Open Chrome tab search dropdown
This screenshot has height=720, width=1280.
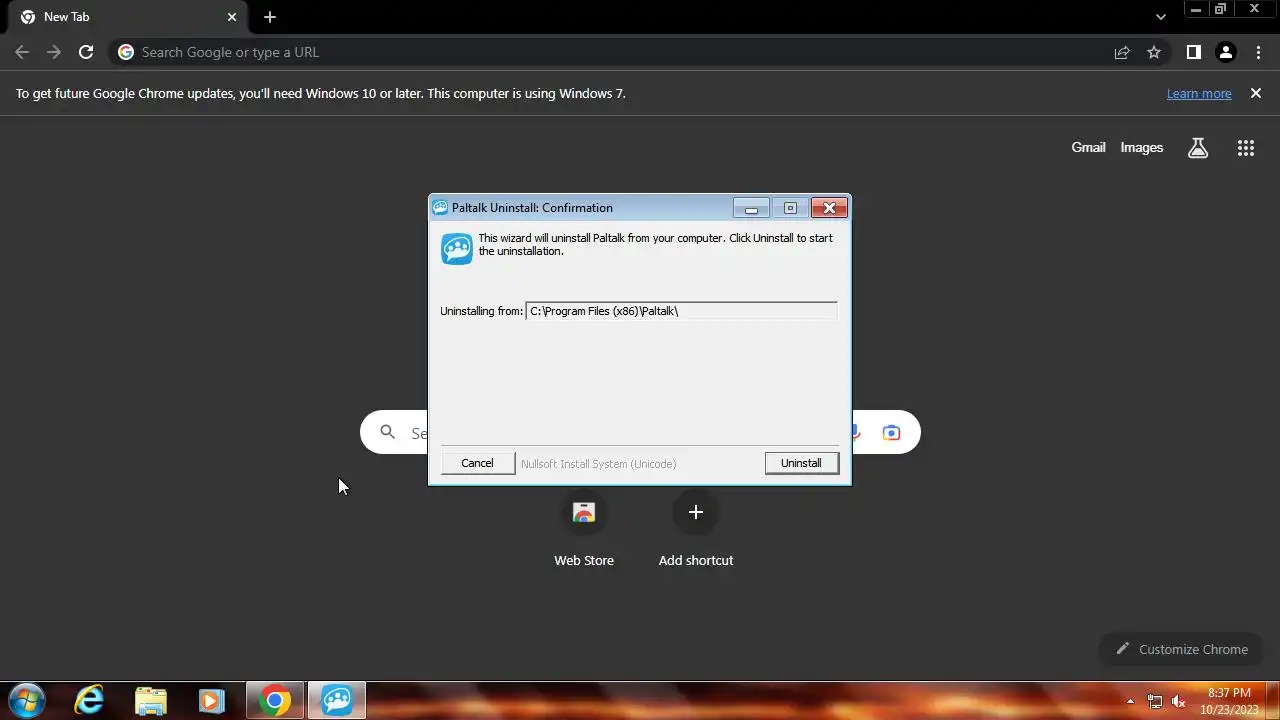1160,17
